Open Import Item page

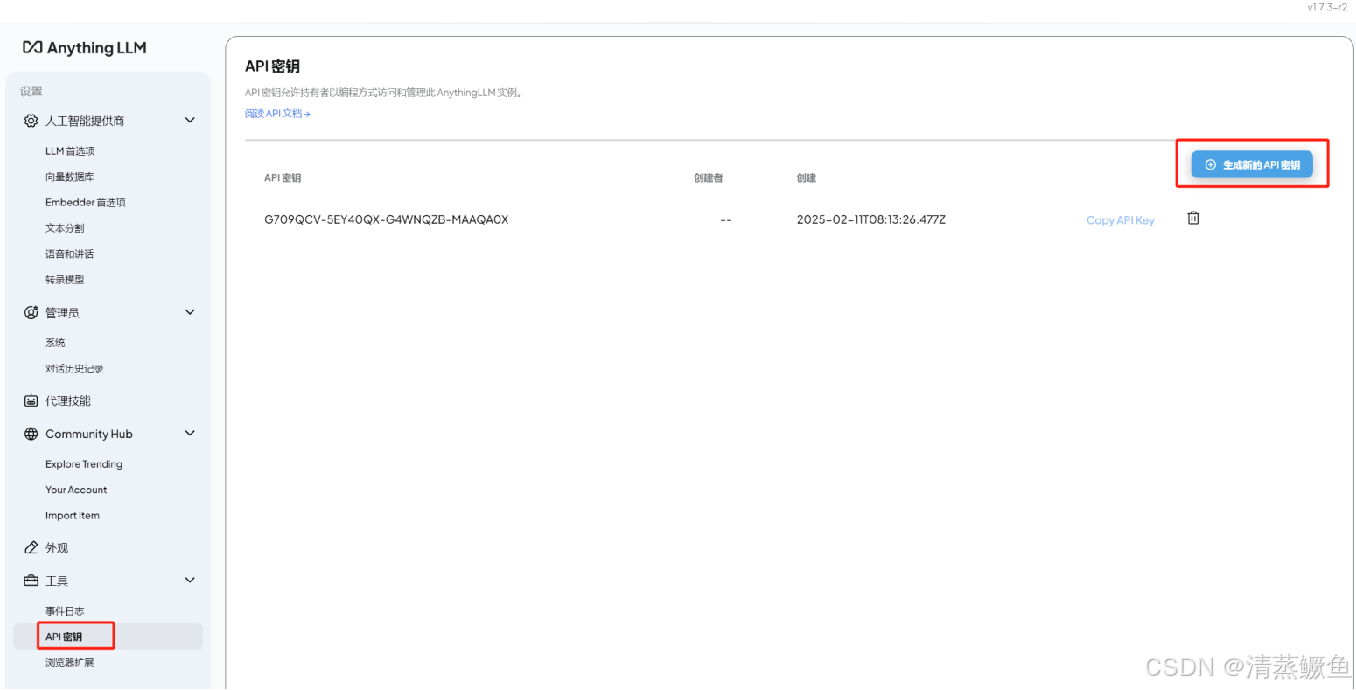(72, 516)
